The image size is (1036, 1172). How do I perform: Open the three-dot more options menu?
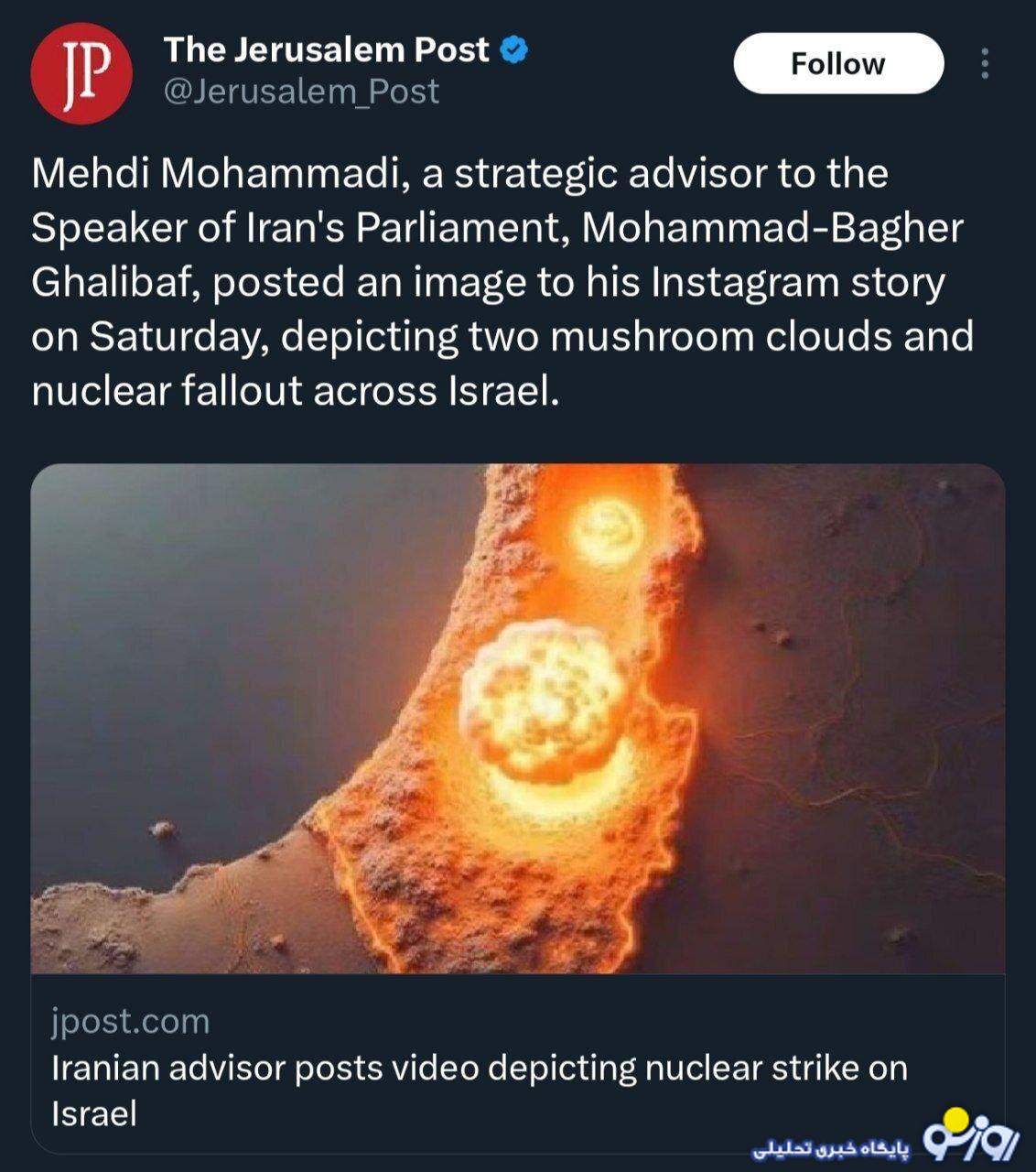click(x=985, y=63)
